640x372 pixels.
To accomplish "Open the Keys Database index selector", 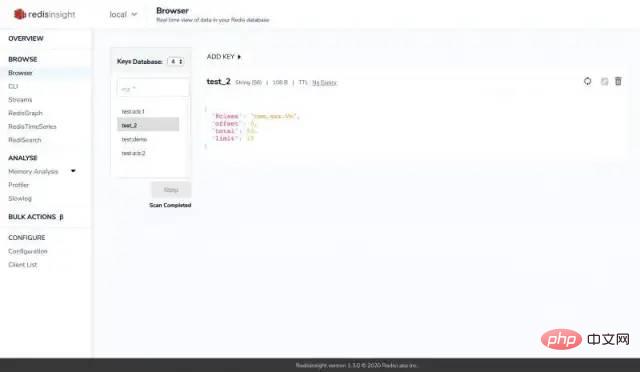I will (176, 62).
